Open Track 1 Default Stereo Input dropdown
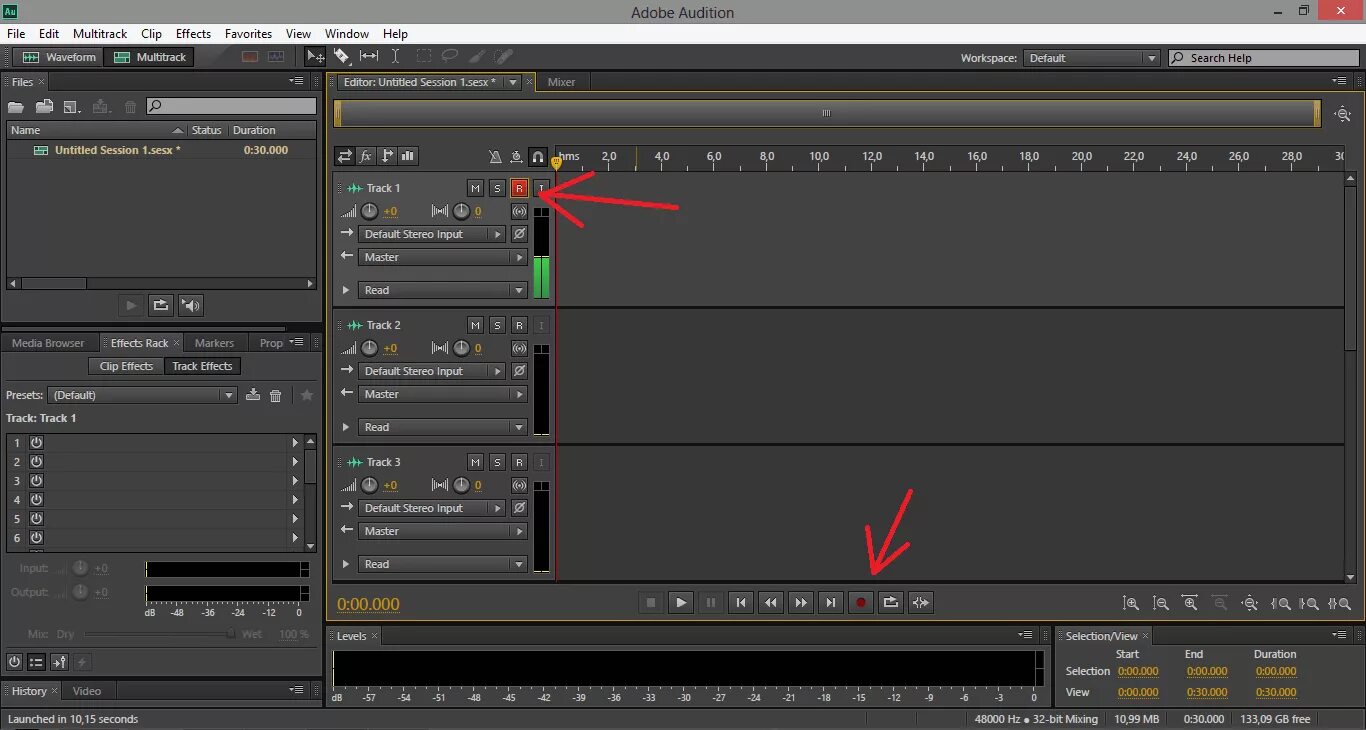 (x=432, y=234)
